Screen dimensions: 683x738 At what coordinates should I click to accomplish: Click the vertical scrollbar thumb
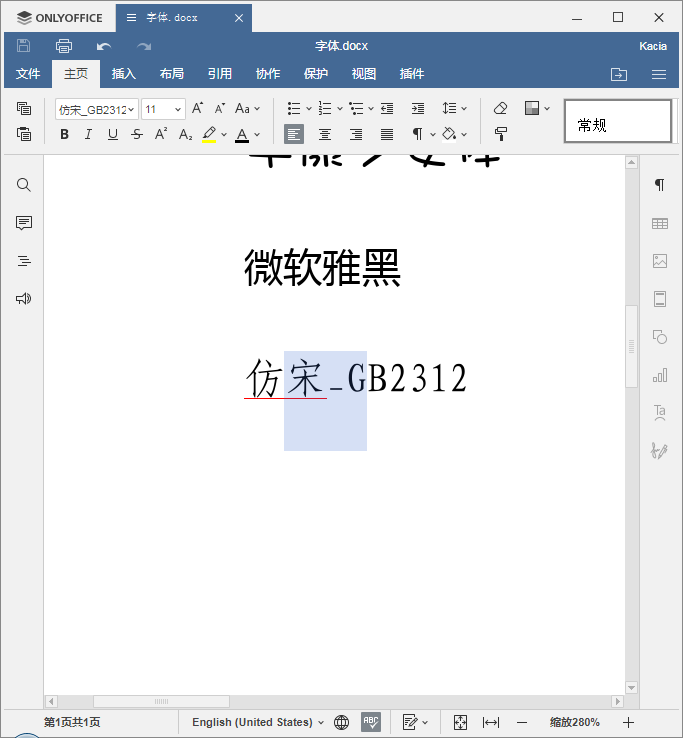click(x=631, y=347)
